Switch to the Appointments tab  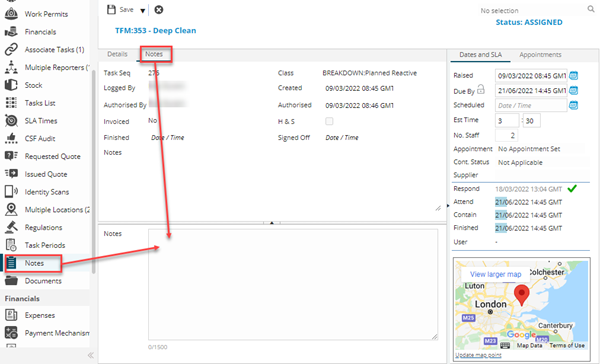point(540,54)
